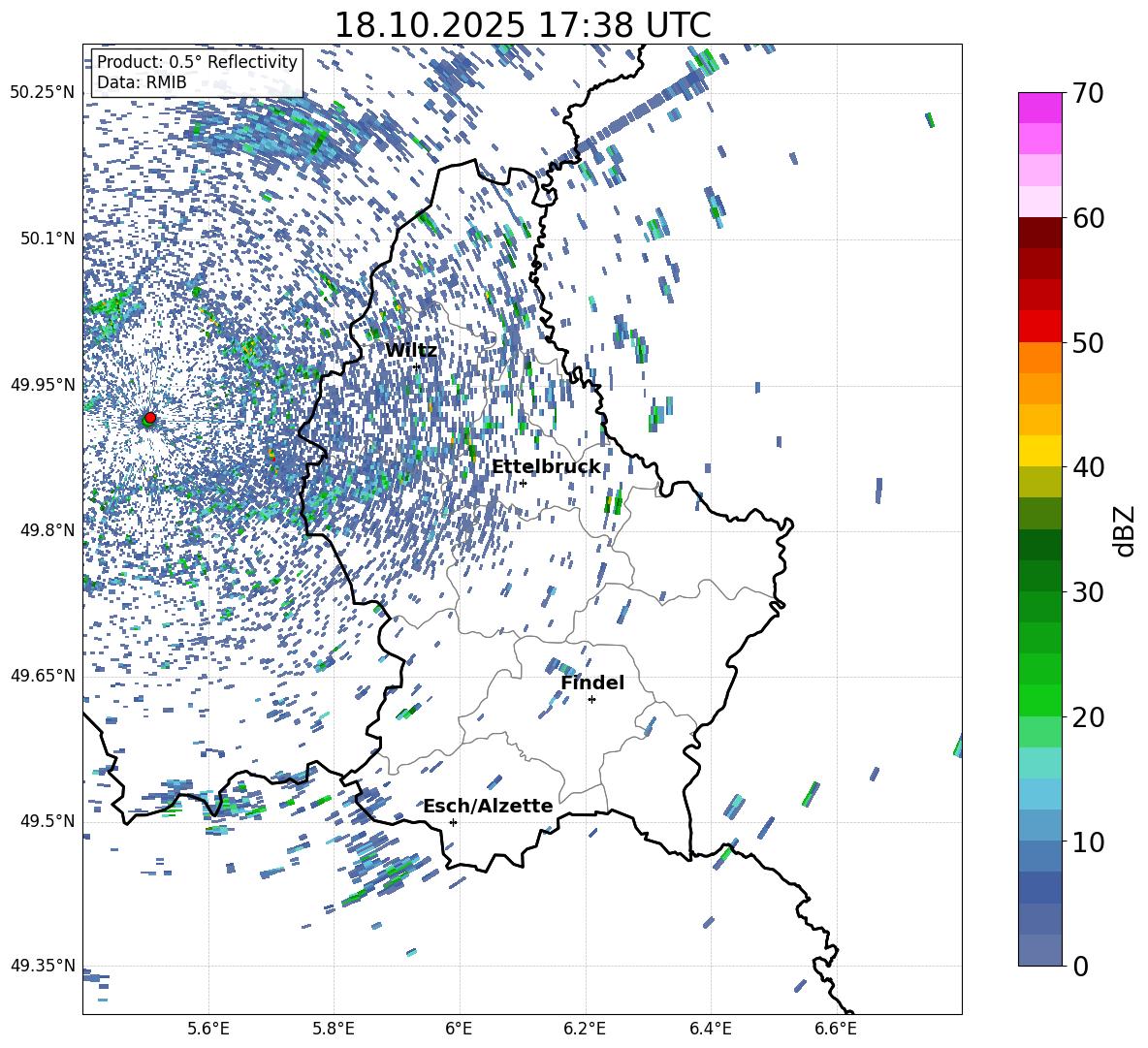Pick the dark maroon swatch below 60 dBZ

point(1040,232)
